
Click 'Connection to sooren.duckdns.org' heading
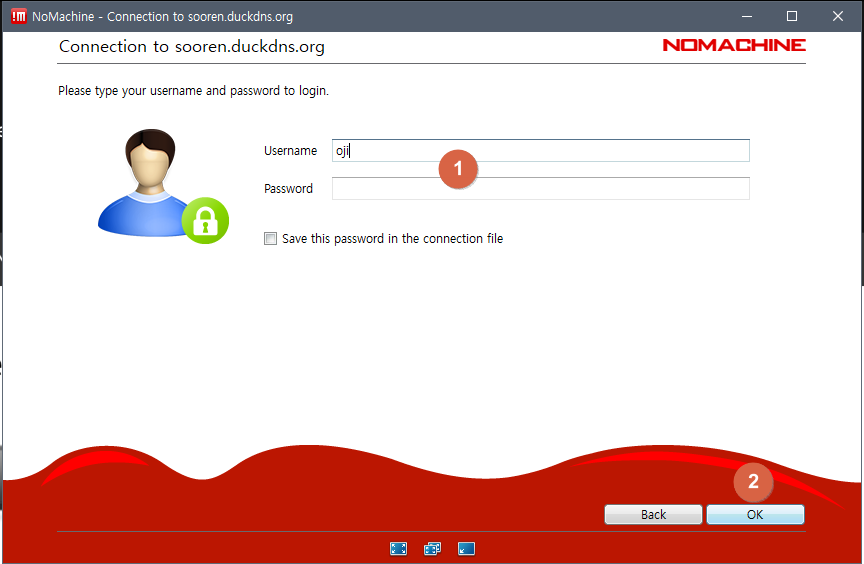(x=192, y=47)
